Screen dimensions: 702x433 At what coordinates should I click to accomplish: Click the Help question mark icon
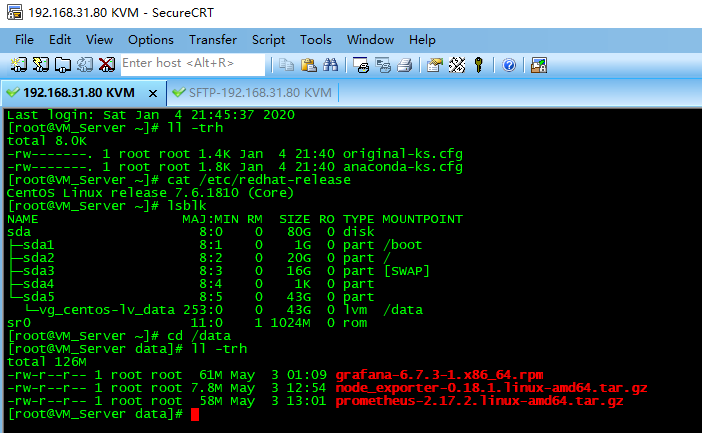point(509,65)
